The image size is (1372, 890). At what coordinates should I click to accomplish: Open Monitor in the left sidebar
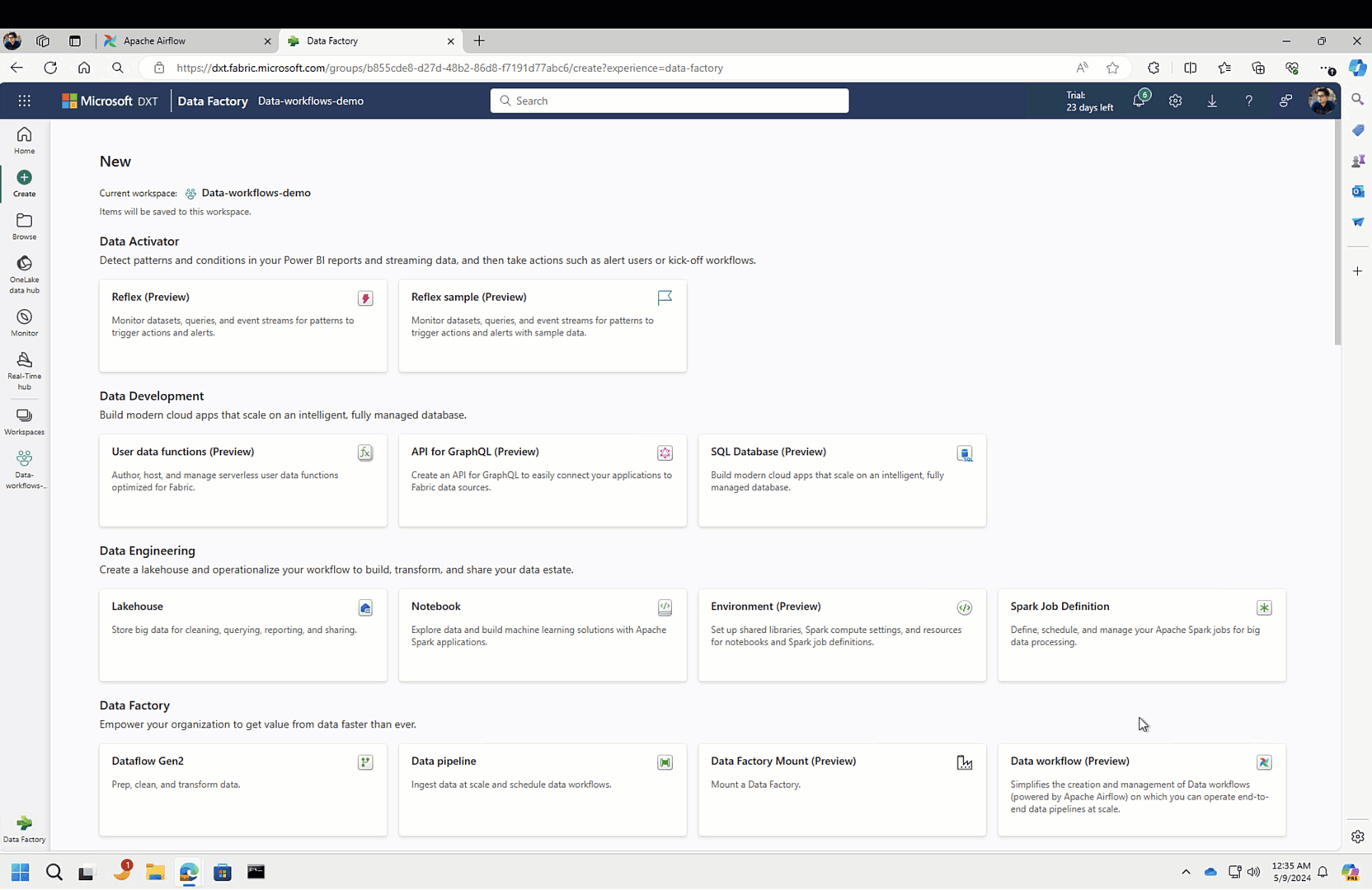tap(24, 322)
